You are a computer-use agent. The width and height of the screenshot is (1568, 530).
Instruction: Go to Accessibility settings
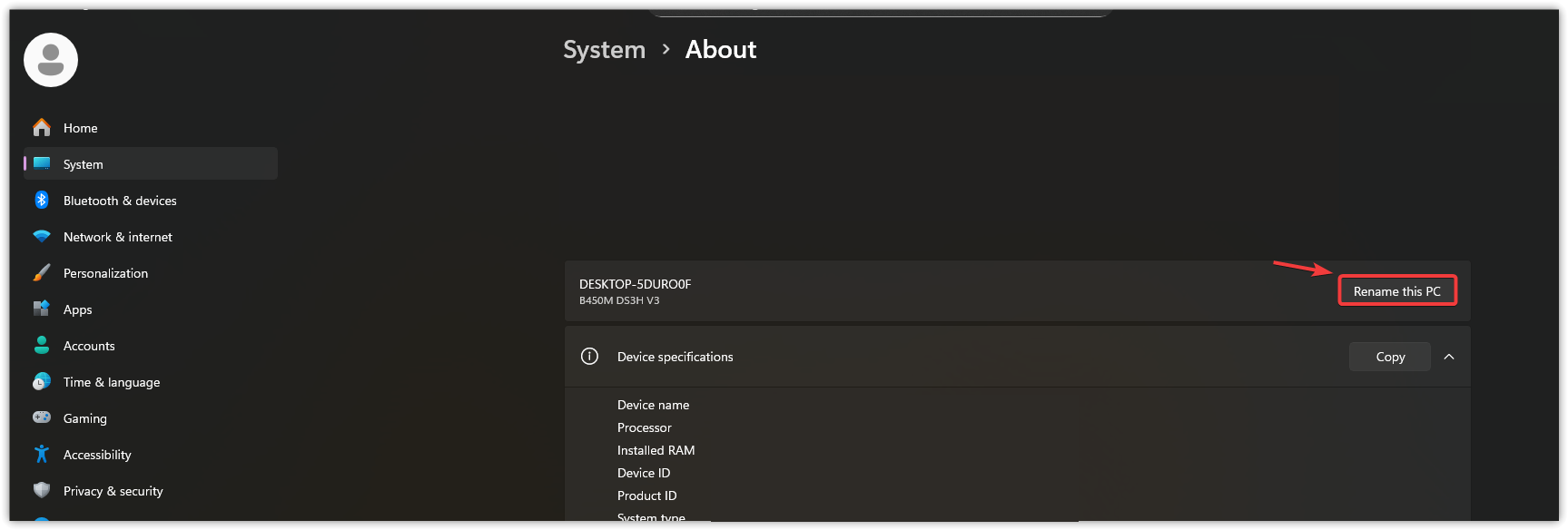coord(151,455)
